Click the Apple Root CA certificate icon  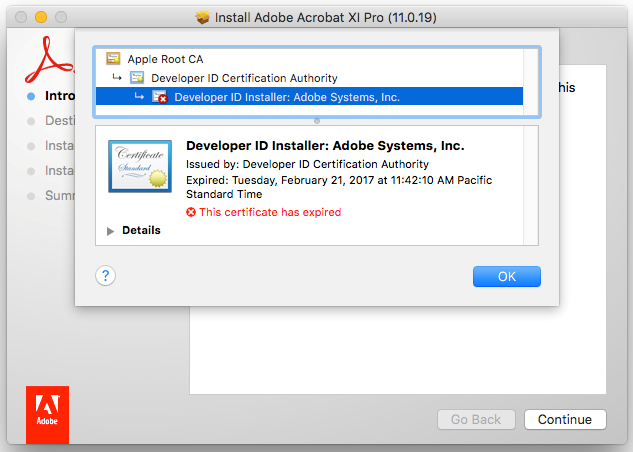(x=113, y=59)
